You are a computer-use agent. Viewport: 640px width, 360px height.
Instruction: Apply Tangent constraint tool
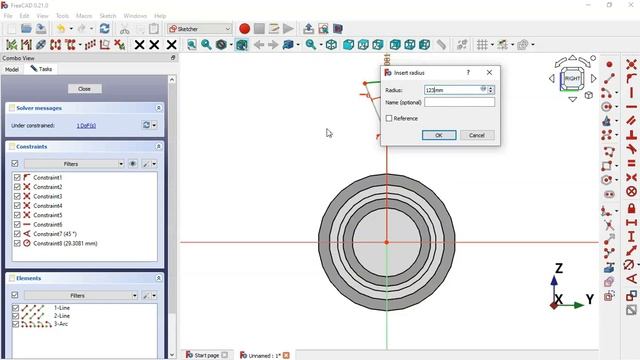point(631,149)
